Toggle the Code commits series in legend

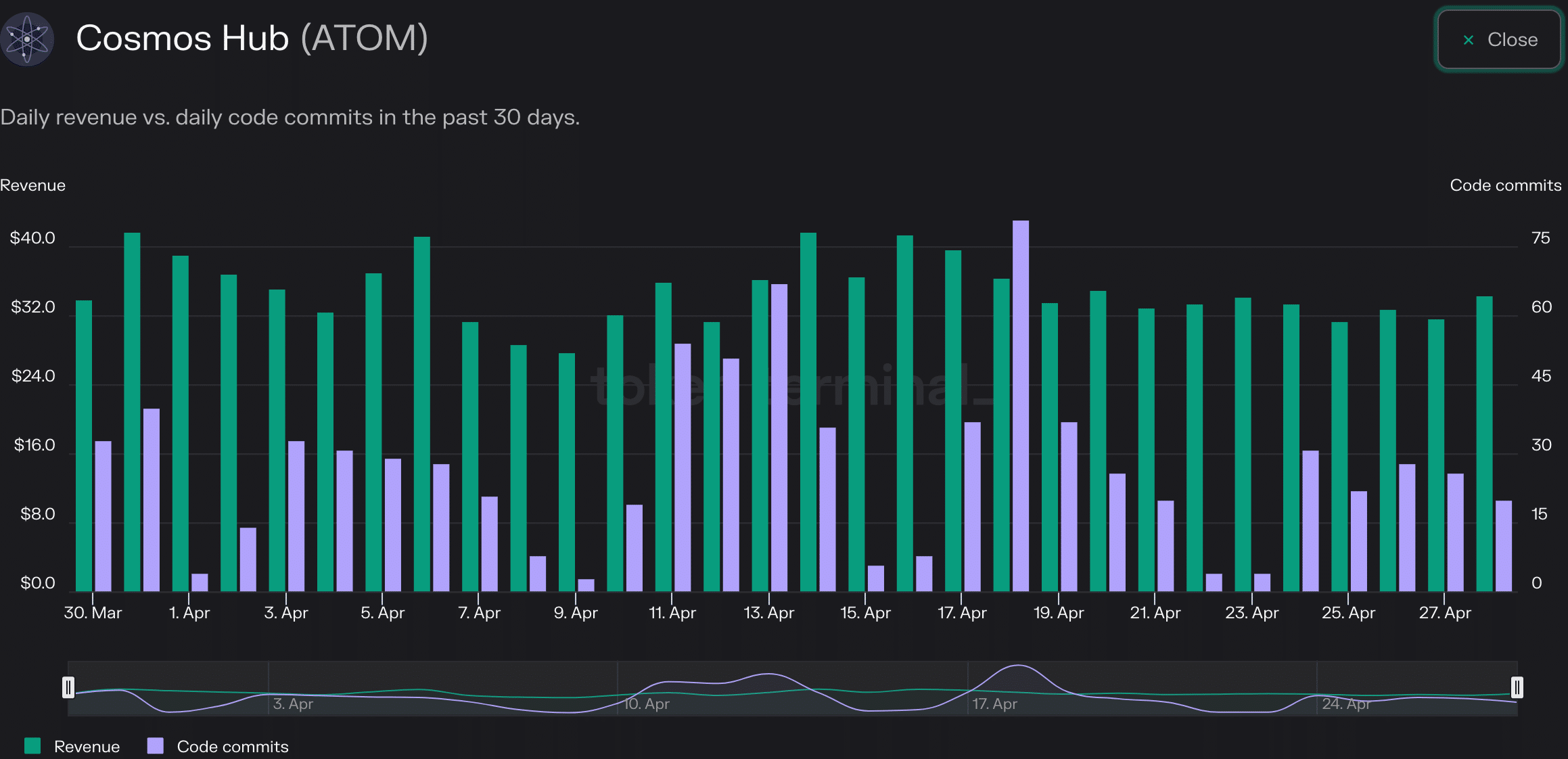(218, 746)
